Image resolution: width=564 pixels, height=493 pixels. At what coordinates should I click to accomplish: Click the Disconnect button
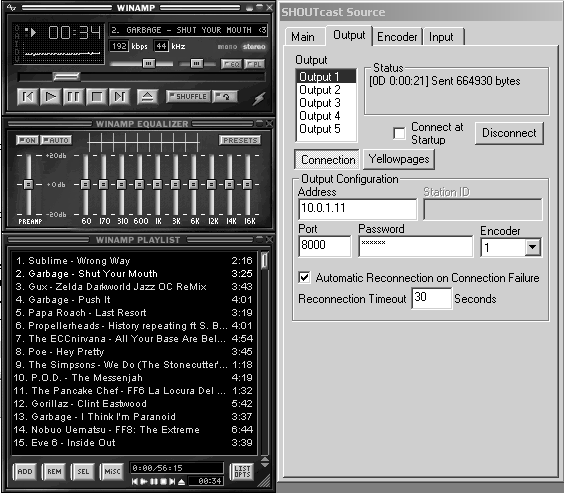pos(509,133)
